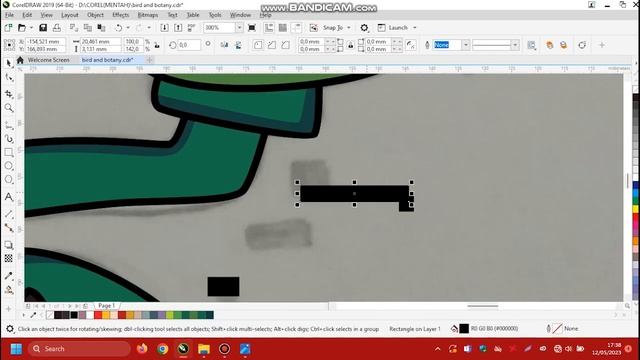The image size is (640, 360).
Task: Toggle edit corners together lock
Action: 351,45
